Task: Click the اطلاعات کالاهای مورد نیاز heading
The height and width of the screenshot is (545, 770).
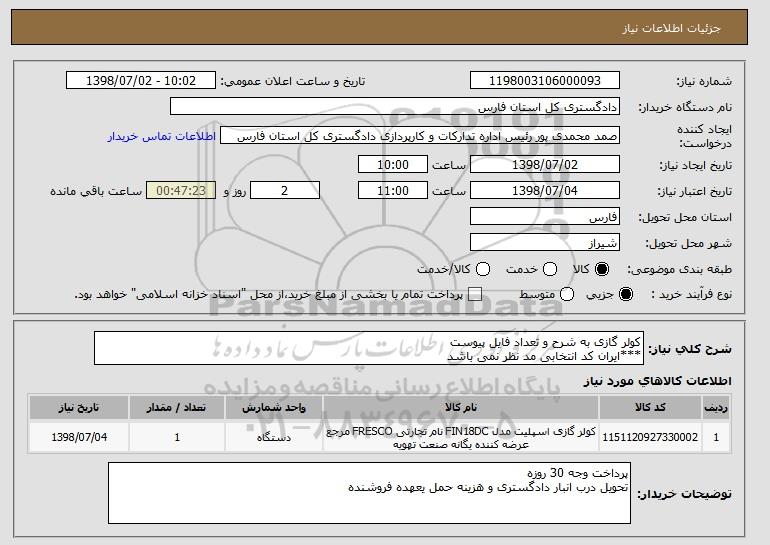Action: (x=657, y=381)
